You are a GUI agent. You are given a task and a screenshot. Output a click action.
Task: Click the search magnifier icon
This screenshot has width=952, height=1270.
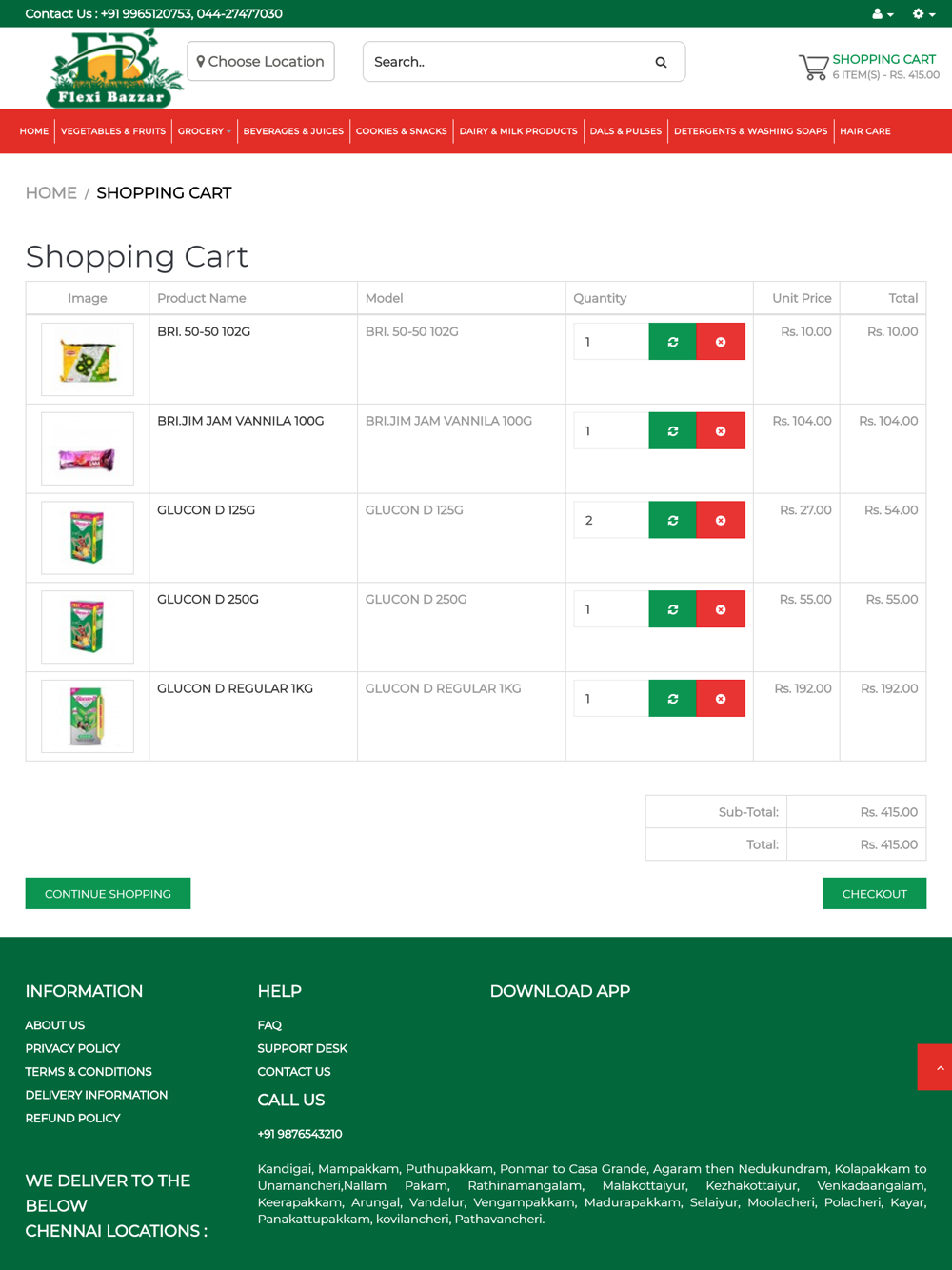[661, 62]
